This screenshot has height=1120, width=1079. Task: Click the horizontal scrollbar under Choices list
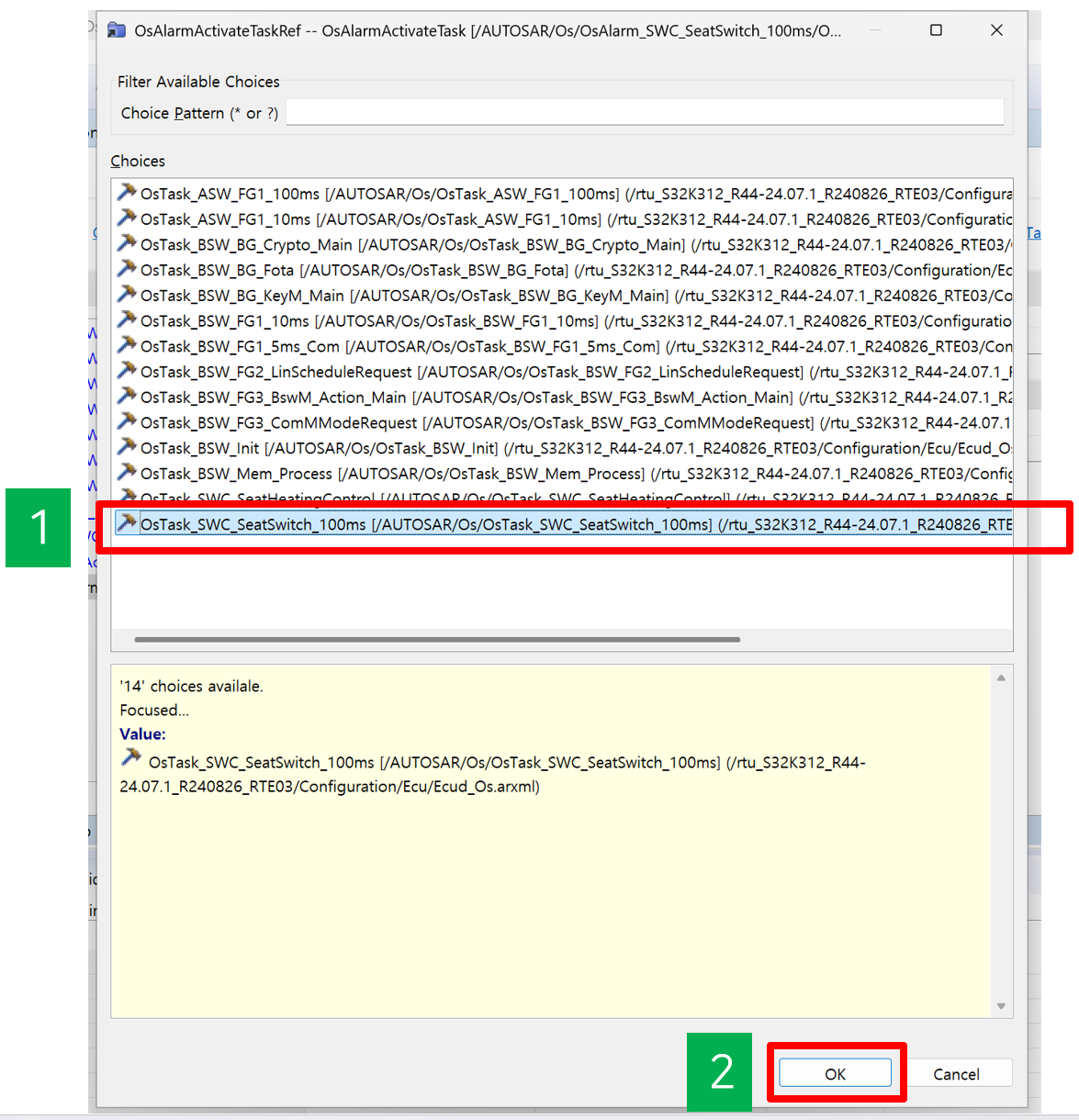437,639
